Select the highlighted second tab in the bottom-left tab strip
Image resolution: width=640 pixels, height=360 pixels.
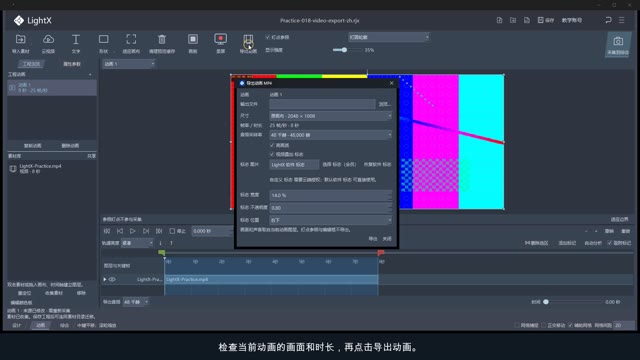pos(41,325)
